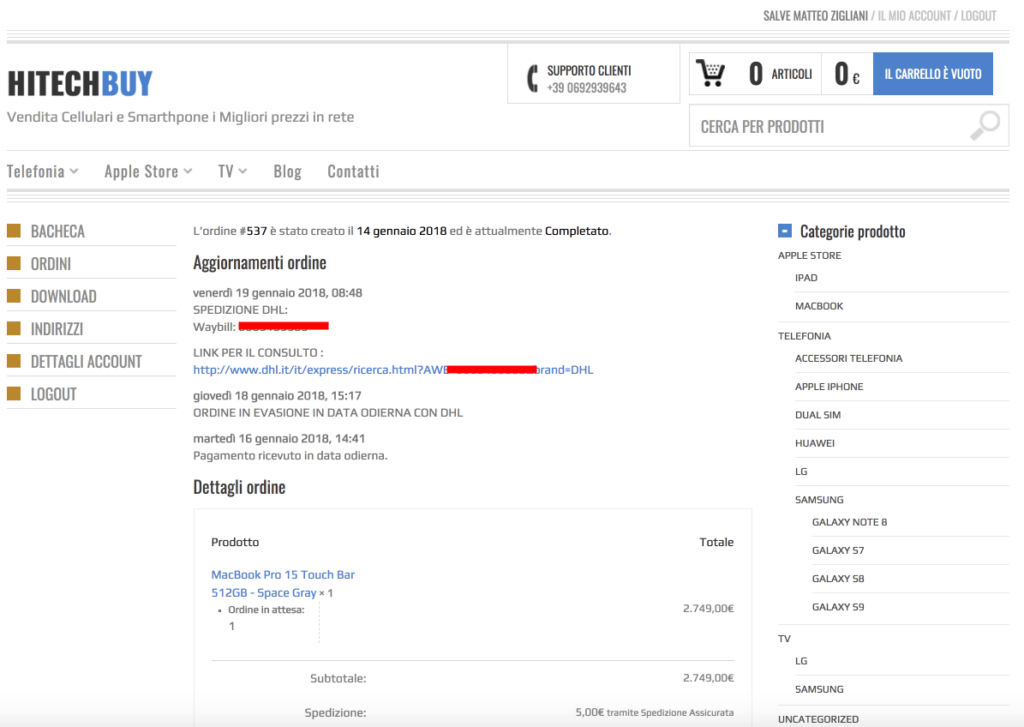
Task: Open SAMSUNG category under TV
Action: click(819, 689)
